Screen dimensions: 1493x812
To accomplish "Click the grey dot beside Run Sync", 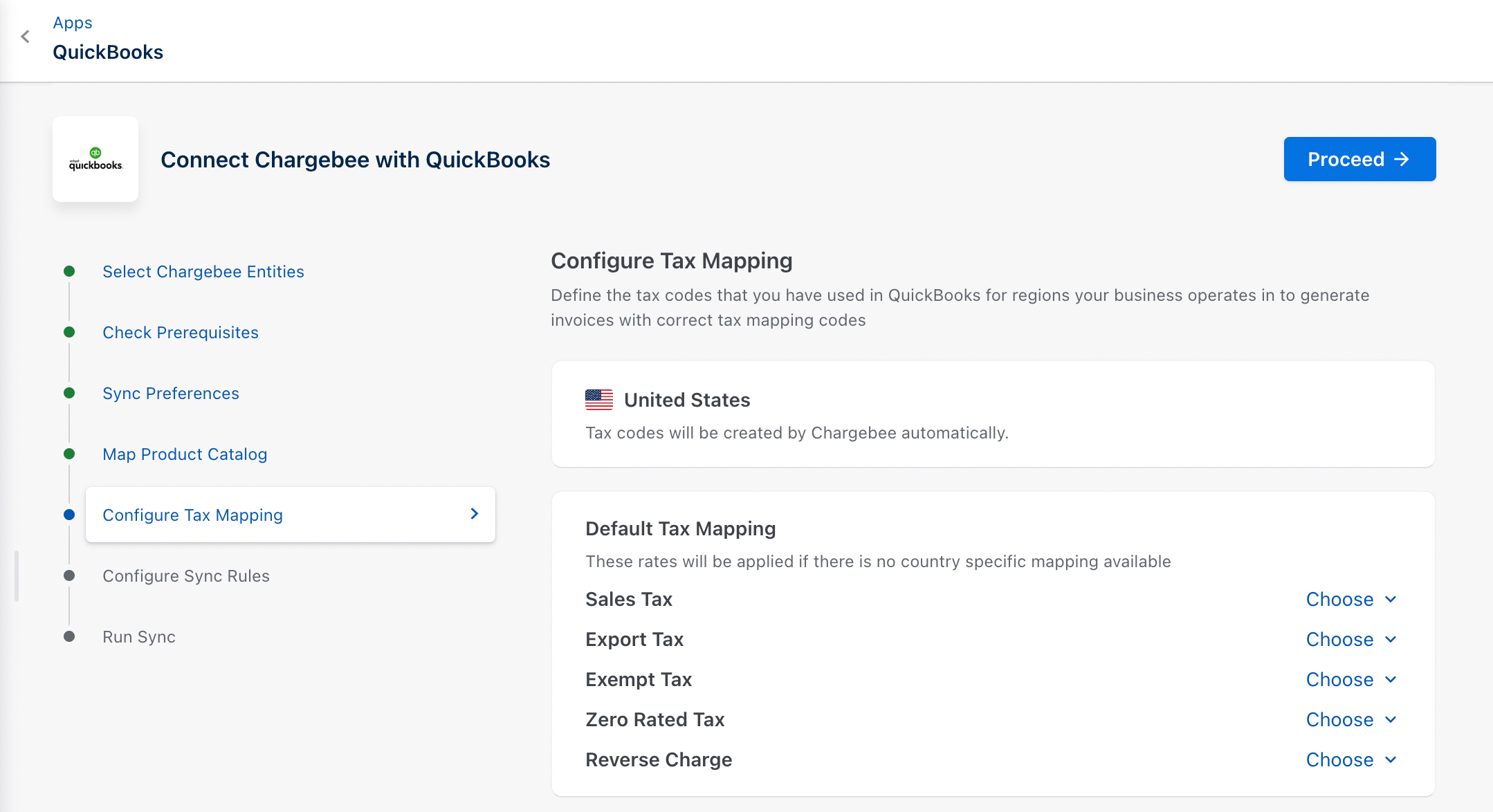I will tap(69, 636).
